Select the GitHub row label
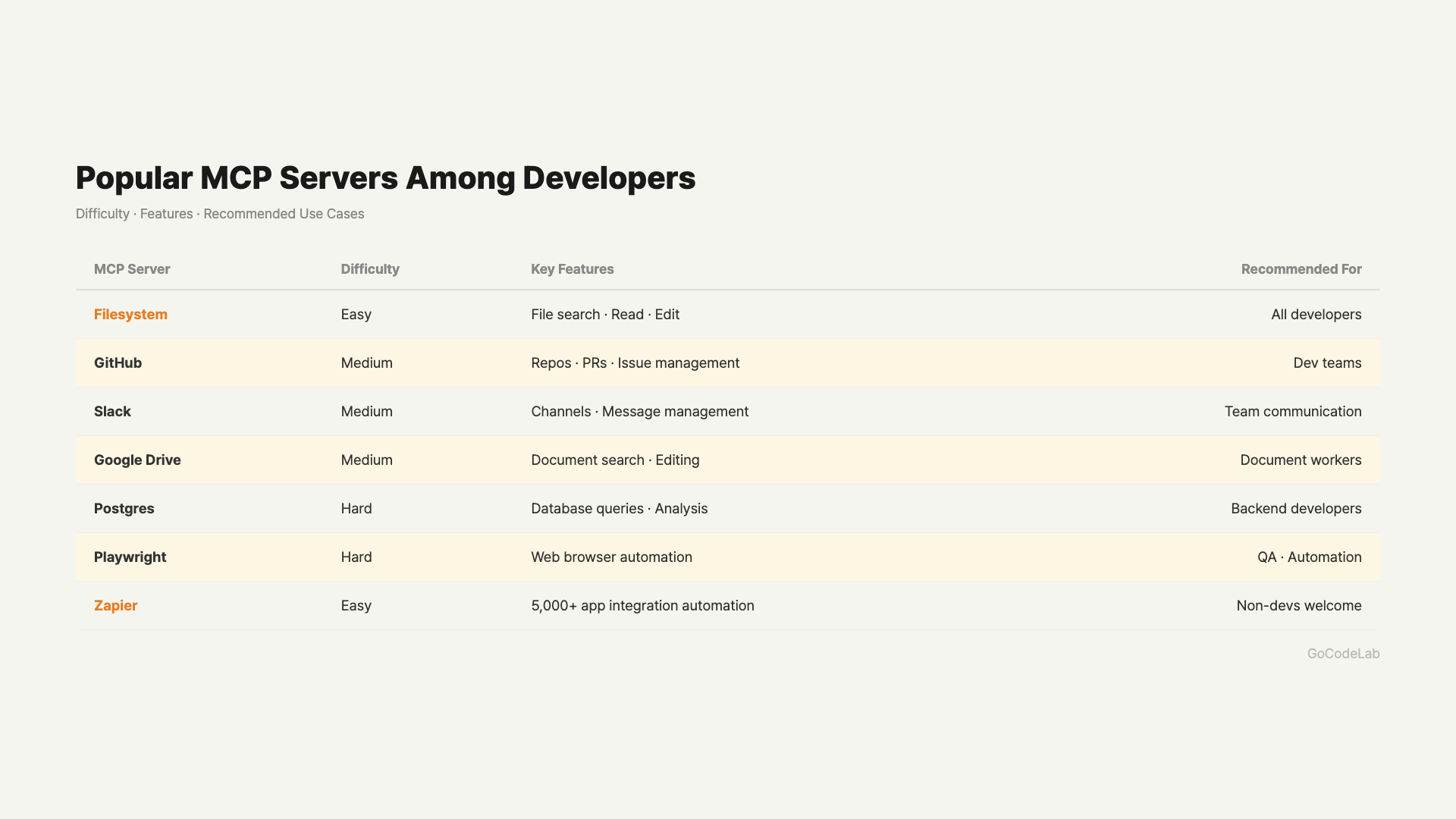 pos(118,362)
